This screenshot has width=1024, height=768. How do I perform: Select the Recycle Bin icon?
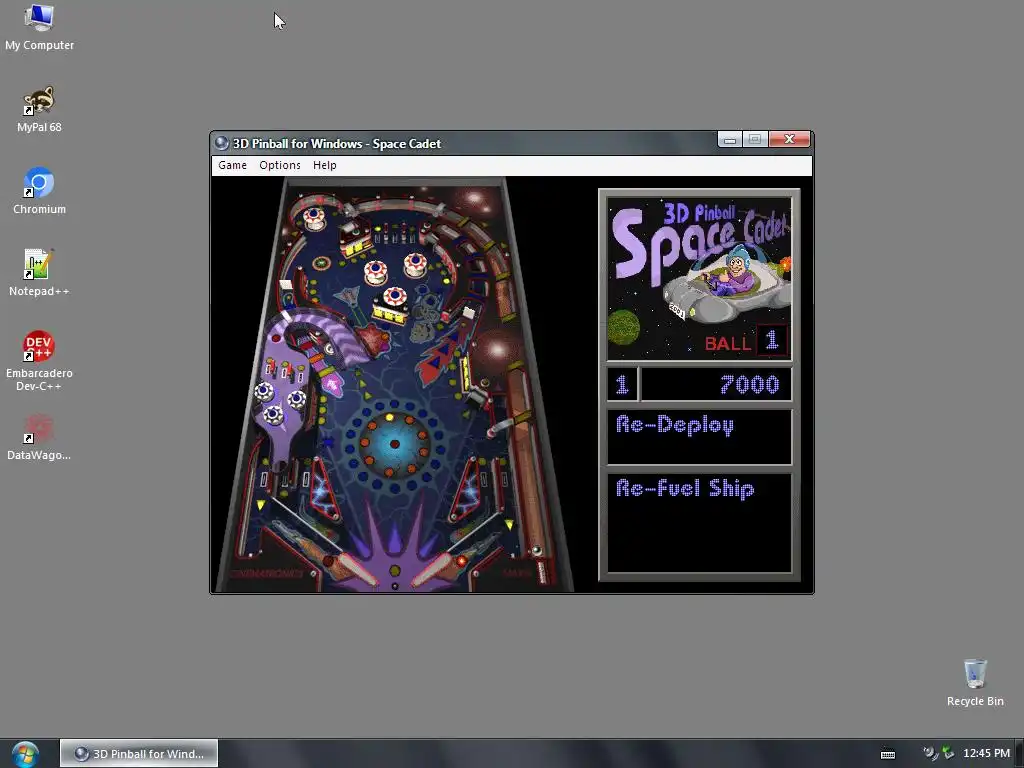coord(975,683)
